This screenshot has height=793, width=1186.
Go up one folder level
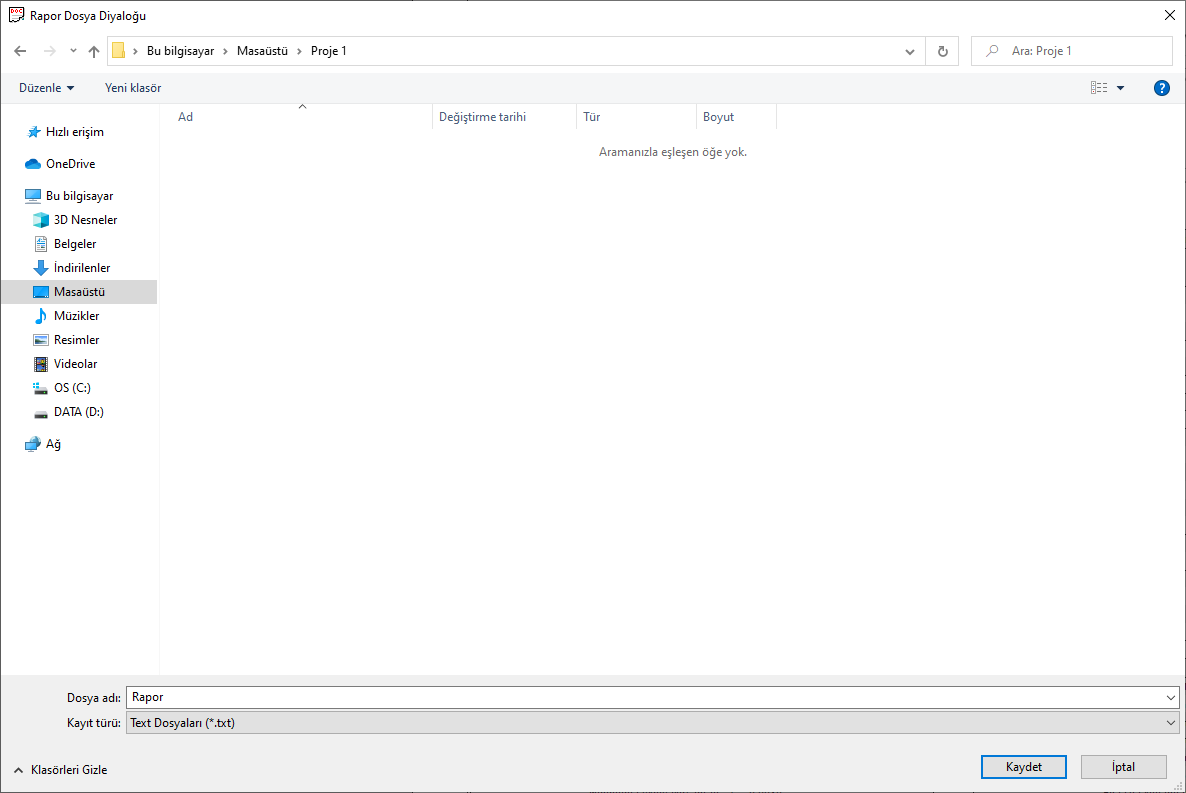94,51
